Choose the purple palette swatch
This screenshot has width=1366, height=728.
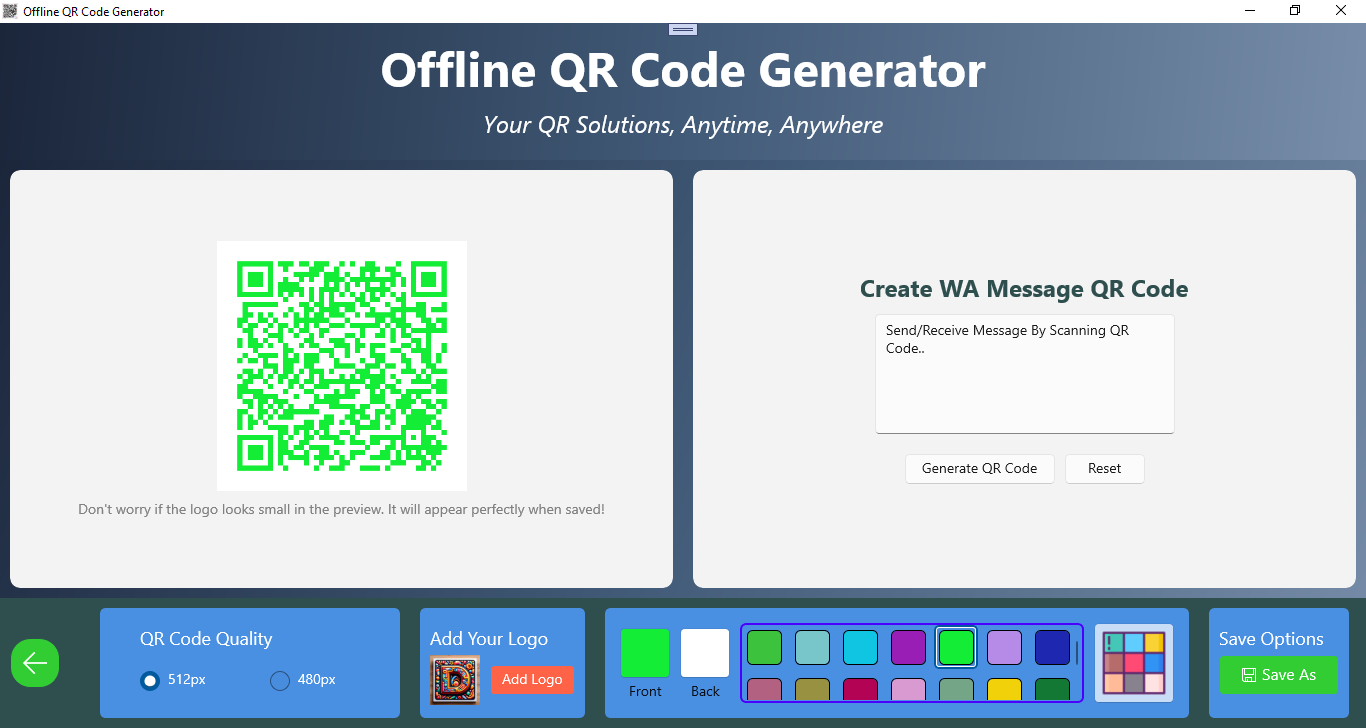pos(908,647)
